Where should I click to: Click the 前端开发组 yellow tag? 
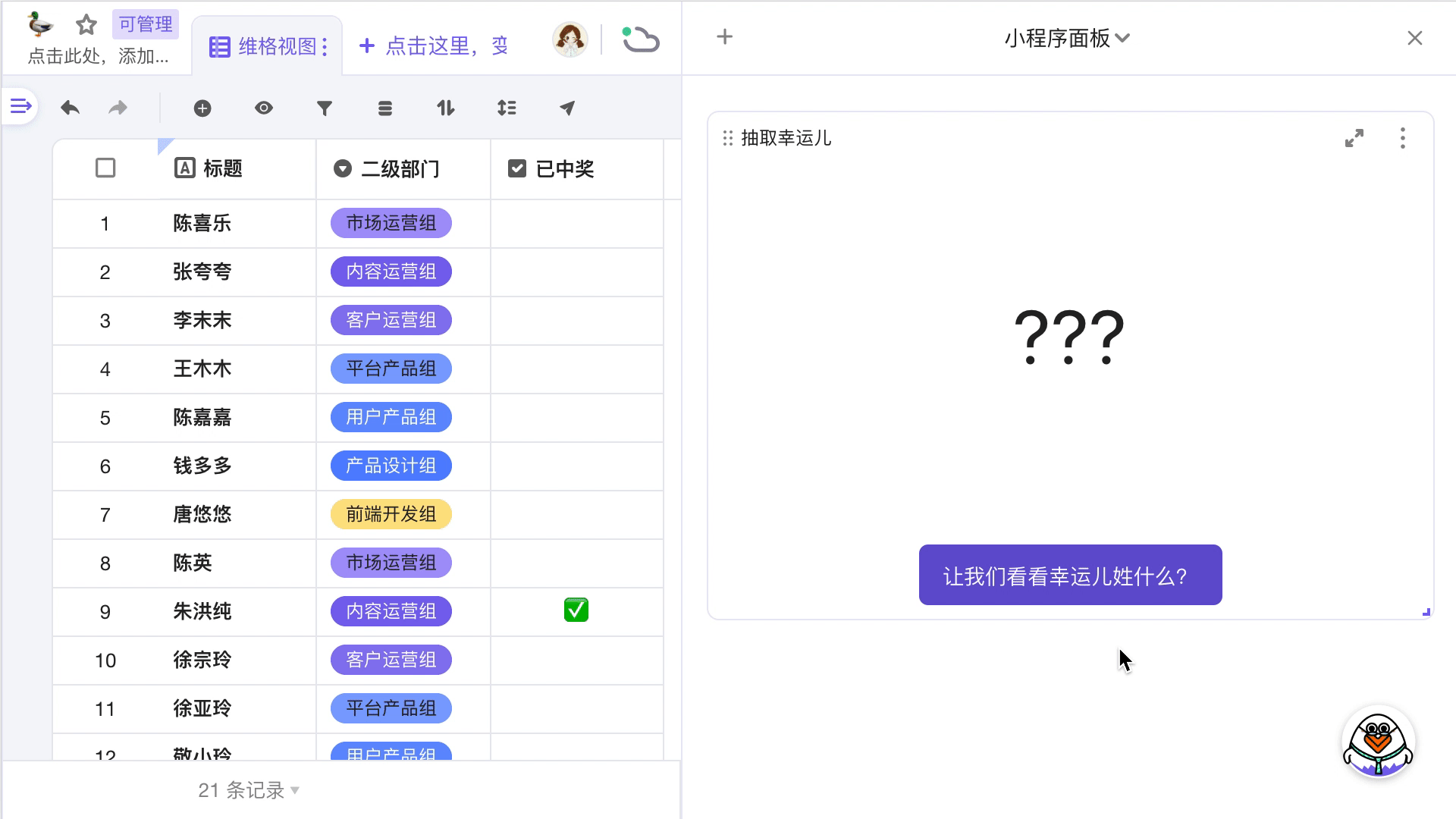point(391,514)
